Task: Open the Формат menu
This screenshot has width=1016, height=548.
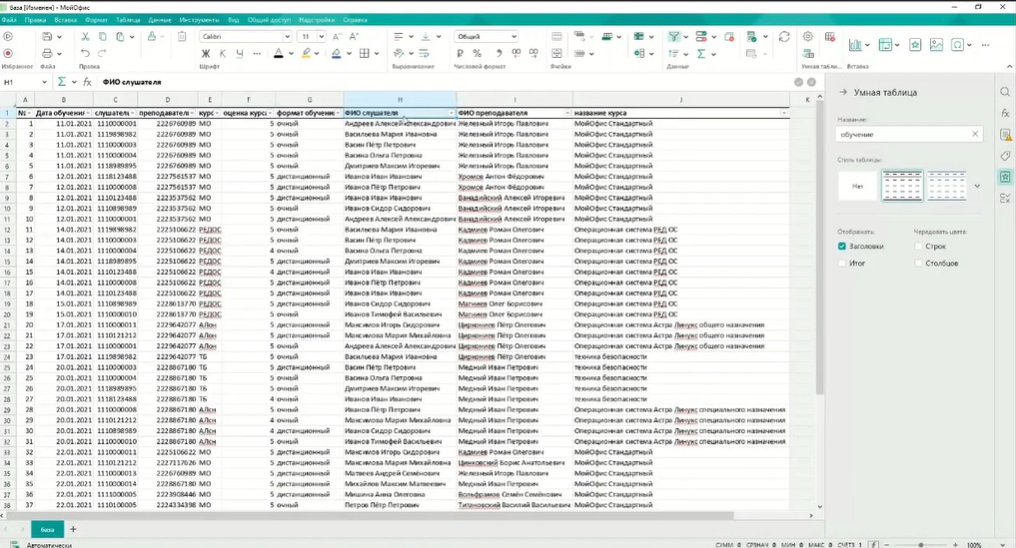Action: pyautogui.click(x=96, y=20)
